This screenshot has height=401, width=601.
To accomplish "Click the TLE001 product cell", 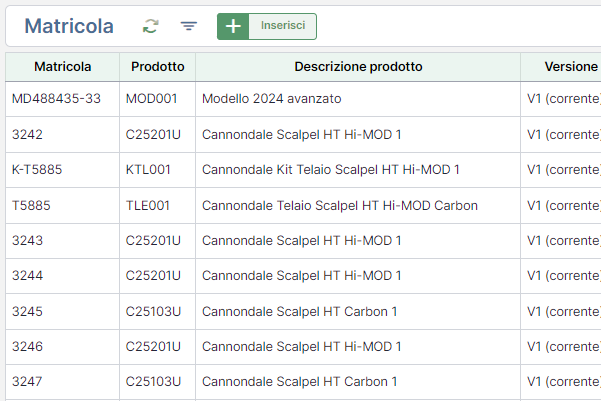I will [158, 205].
